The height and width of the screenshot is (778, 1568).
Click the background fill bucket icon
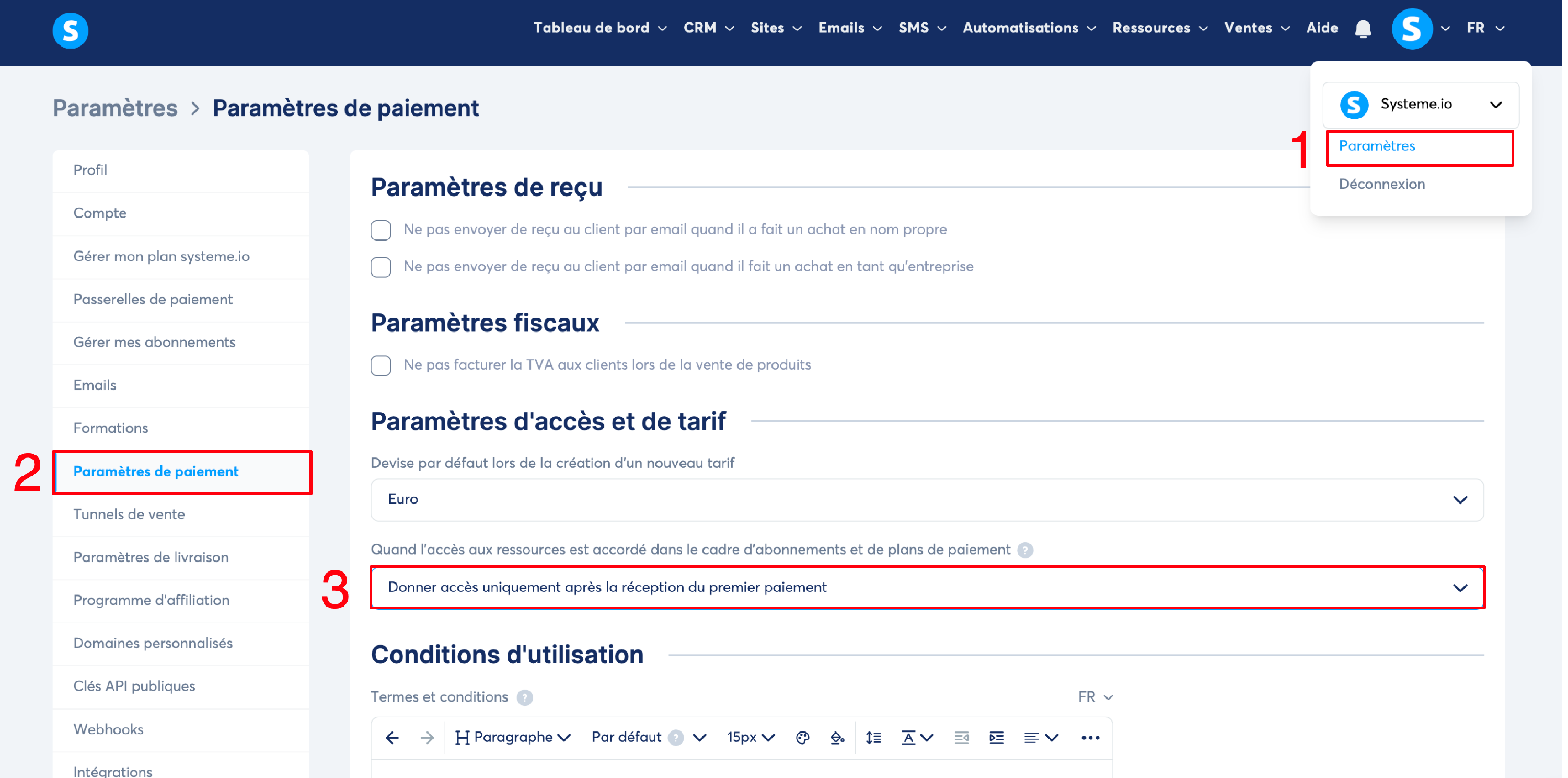(x=837, y=738)
